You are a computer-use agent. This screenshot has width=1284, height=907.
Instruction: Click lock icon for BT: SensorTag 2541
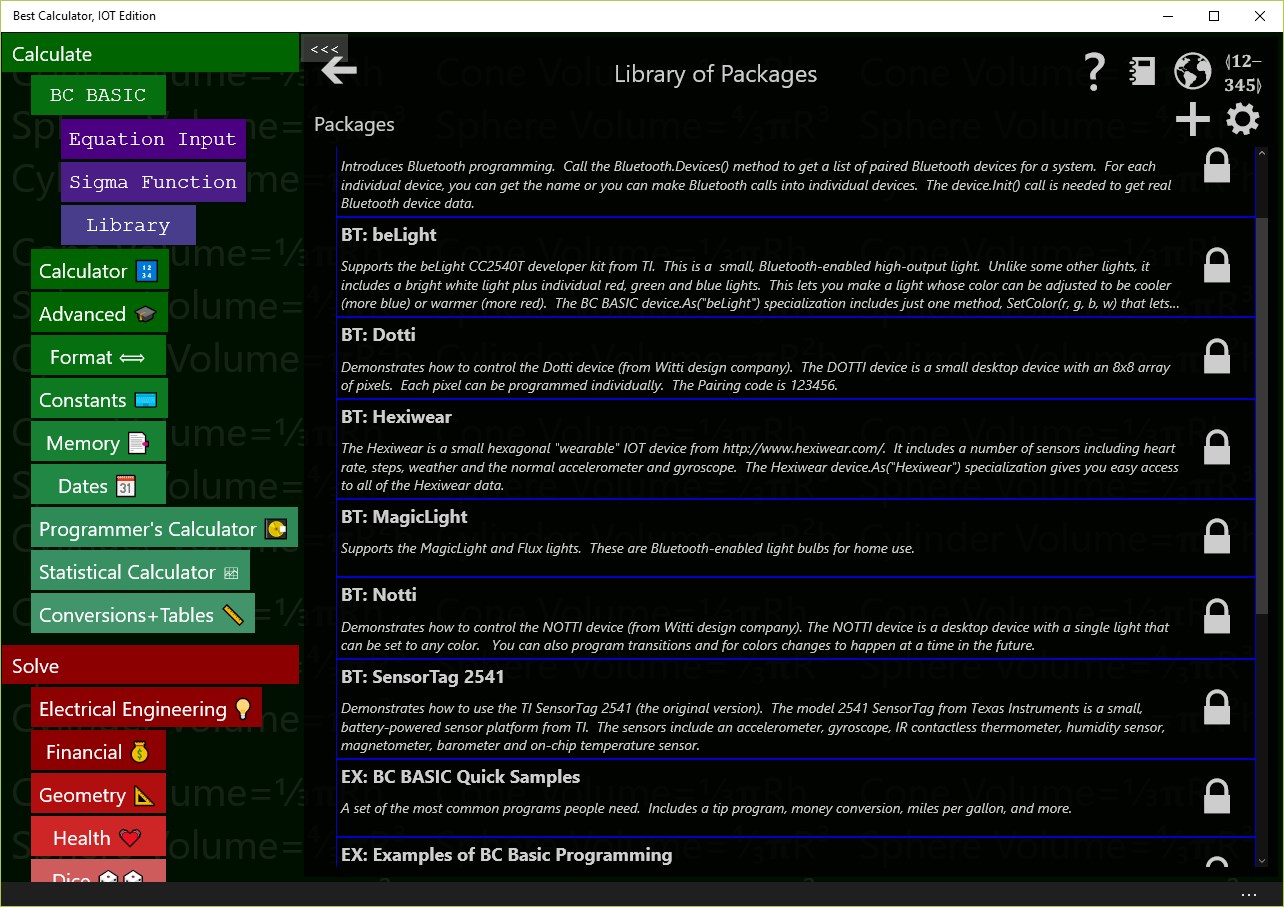point(1217,707)
